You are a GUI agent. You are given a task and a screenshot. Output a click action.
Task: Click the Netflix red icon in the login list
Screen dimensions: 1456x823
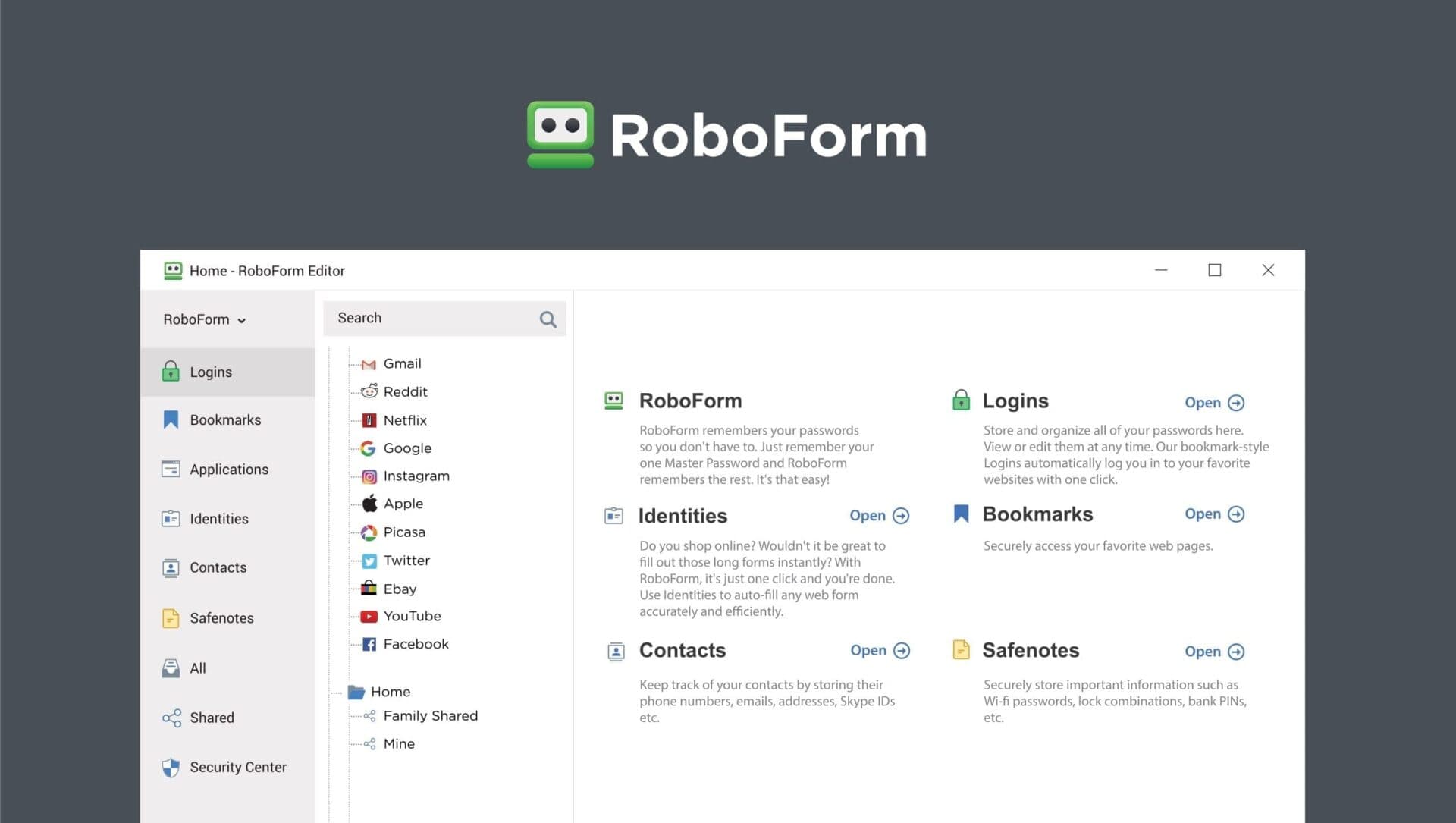[x=369, y=420]
